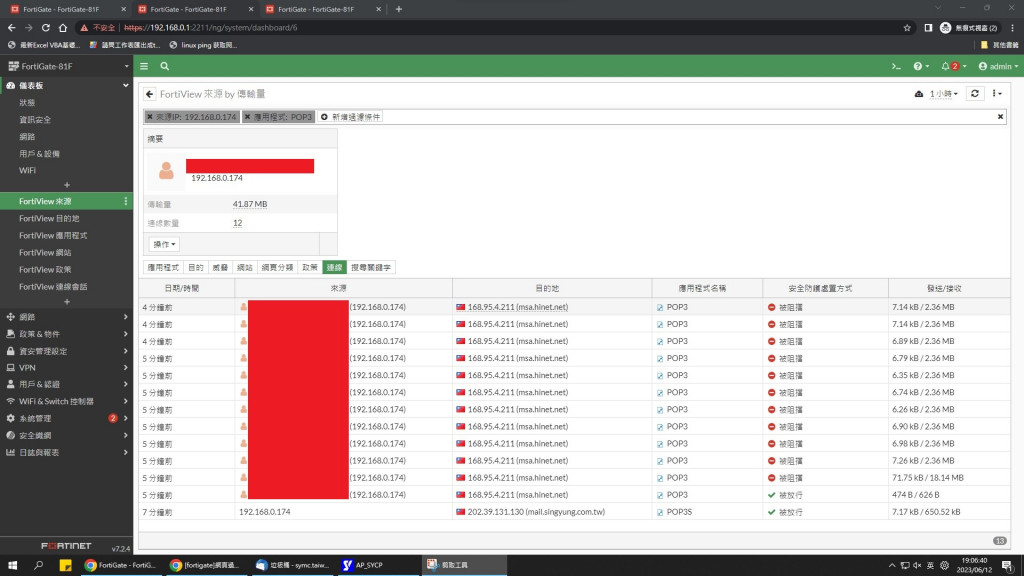Expand the 網路 sidebar menu
The width and height of the screenshot is (1024, 576).
click(x=67, y=317)
